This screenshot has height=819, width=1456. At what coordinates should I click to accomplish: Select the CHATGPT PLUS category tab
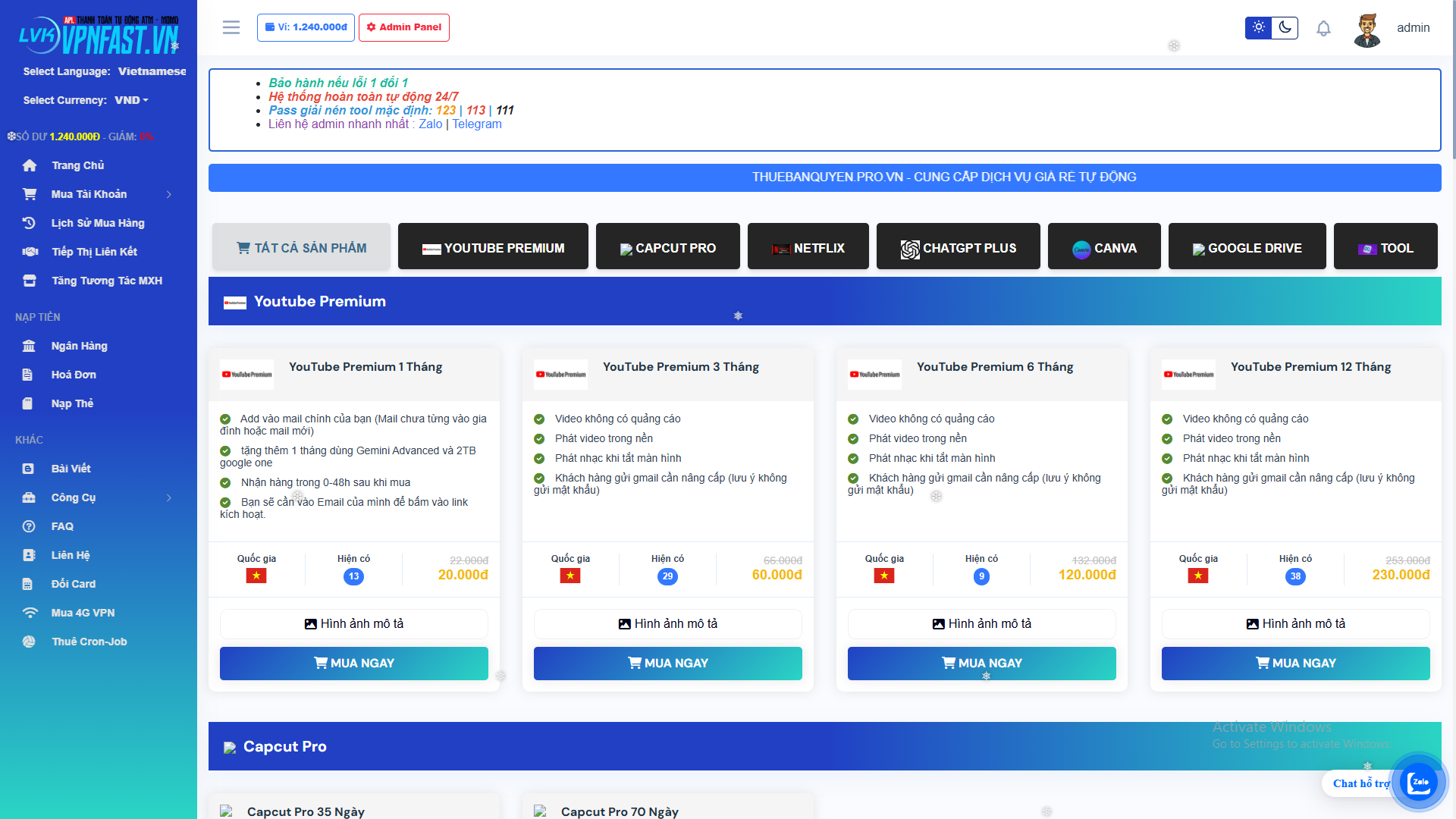click(x=958, y=246)
